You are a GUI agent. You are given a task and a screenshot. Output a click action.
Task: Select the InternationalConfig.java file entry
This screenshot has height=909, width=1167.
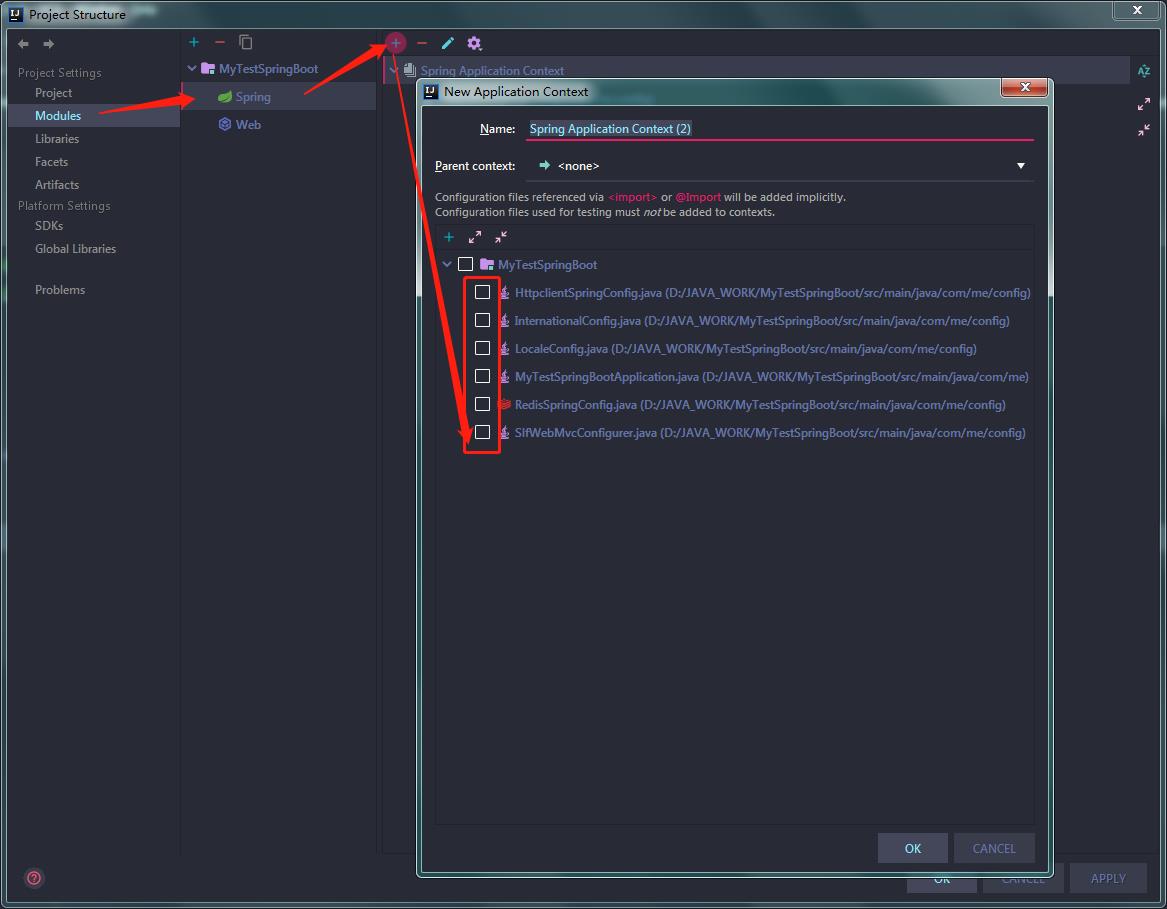point(762,321)
